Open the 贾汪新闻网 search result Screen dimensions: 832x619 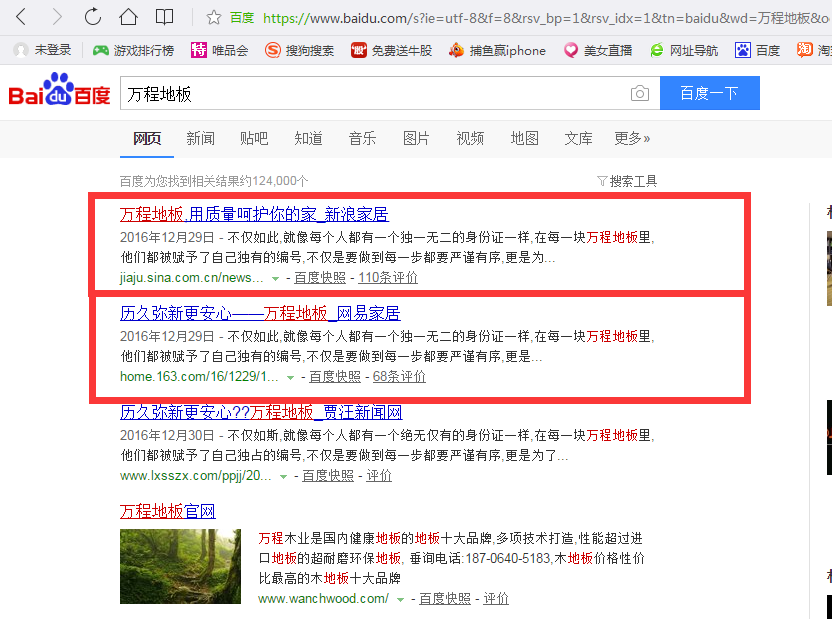[x=261, y=412]
